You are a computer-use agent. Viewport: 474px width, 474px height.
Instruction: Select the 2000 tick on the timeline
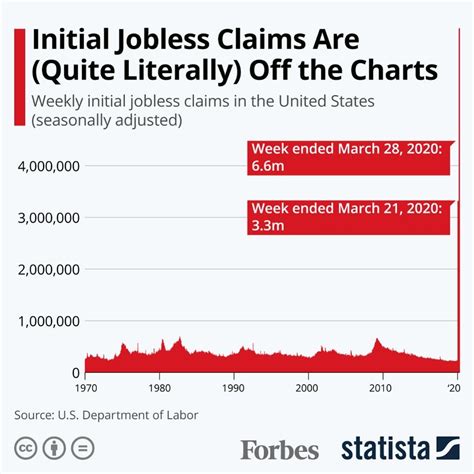(307, 388)
